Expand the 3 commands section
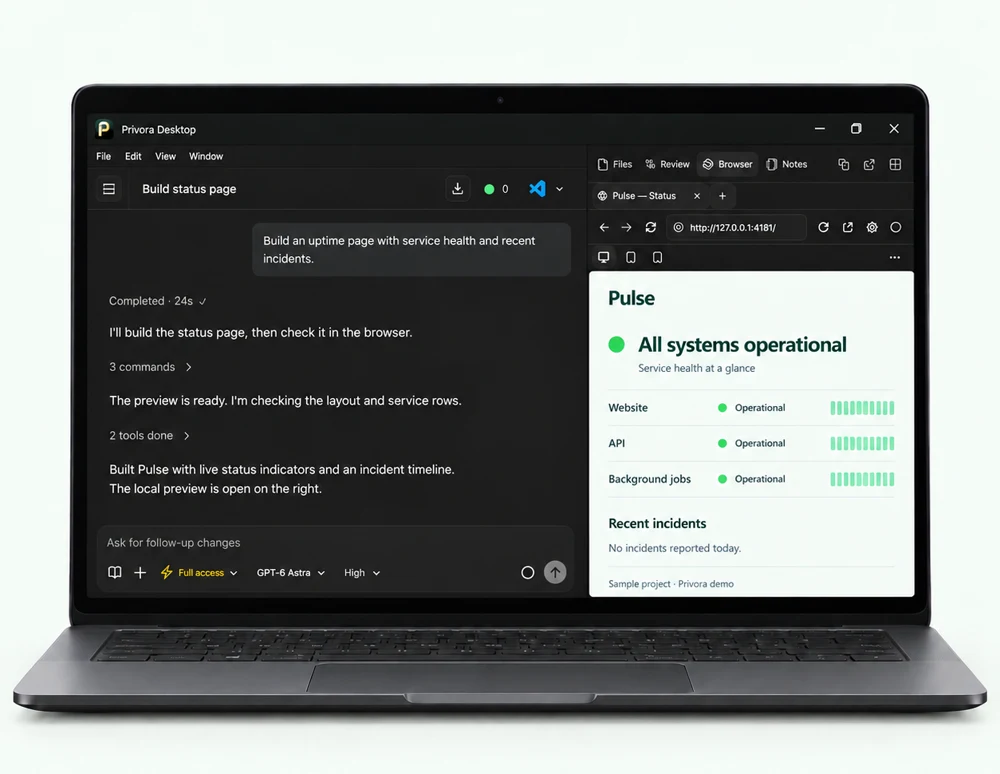 (x=151, y=367)
